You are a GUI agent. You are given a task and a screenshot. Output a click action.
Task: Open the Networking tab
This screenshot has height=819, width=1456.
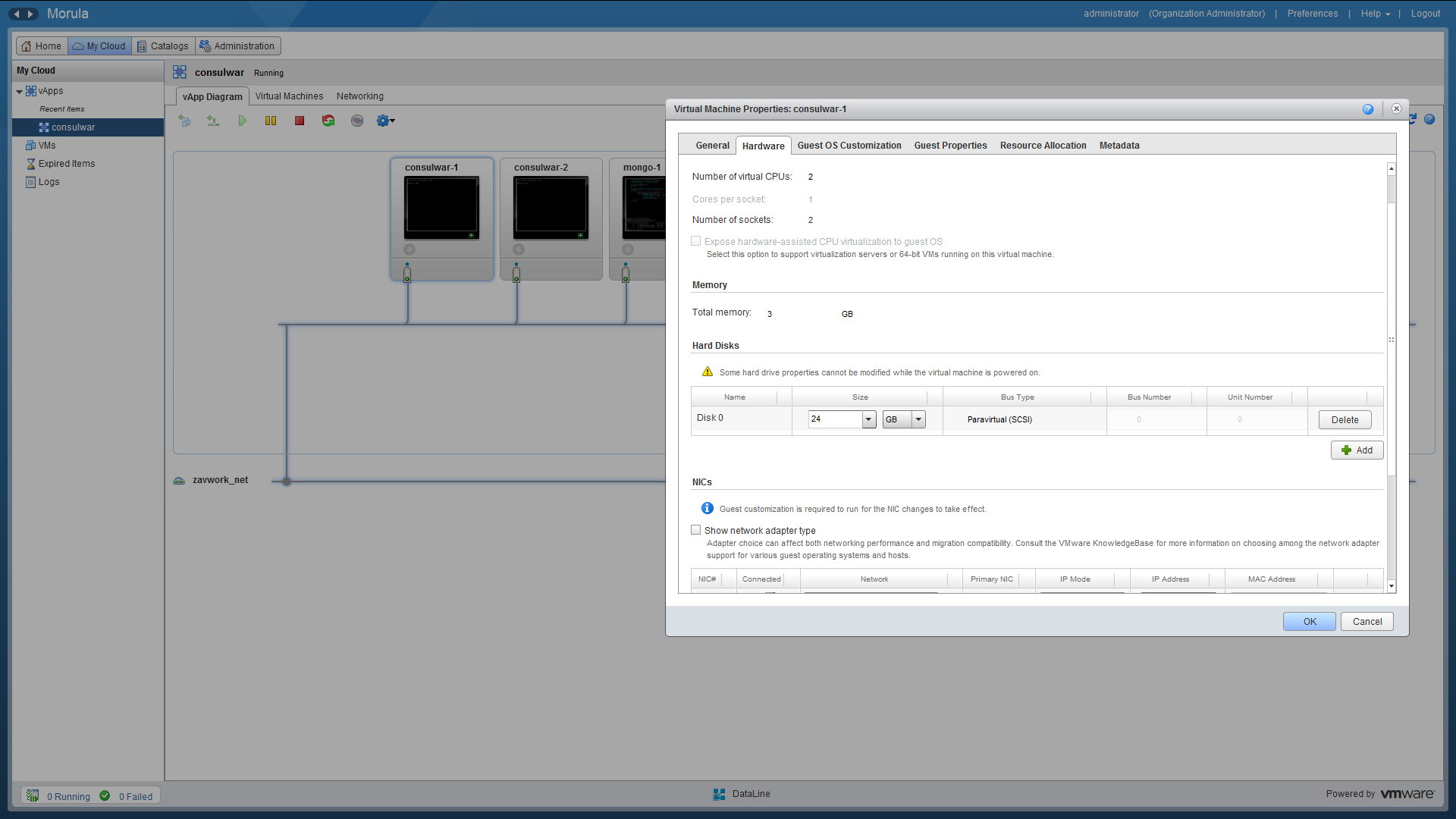[360, 96]
